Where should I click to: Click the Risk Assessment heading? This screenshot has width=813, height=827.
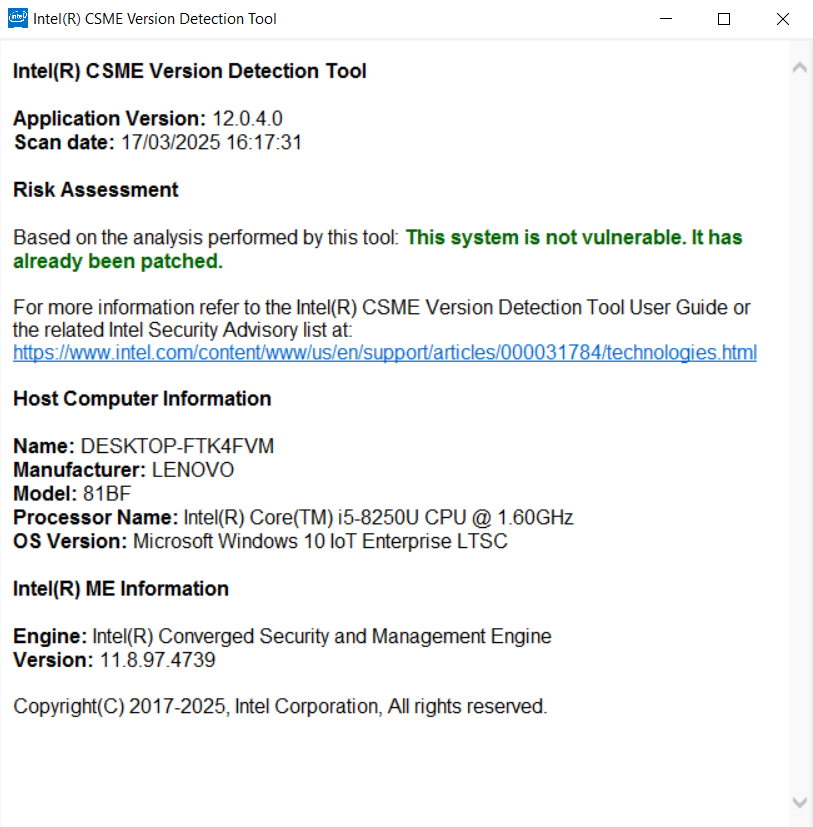(96, 190)
